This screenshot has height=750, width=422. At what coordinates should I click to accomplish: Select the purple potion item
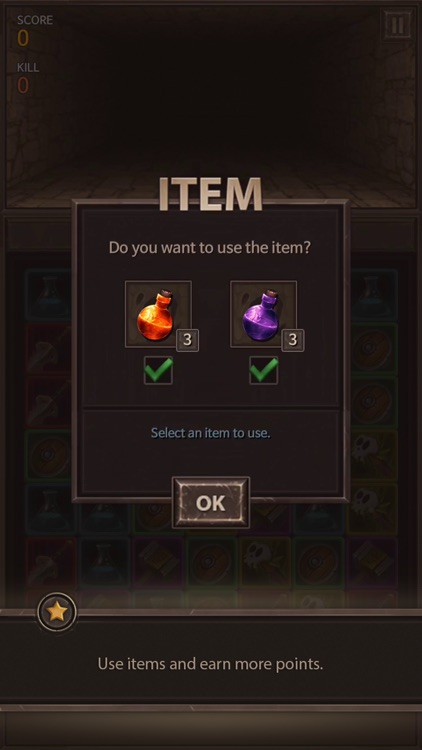pos(263,314)
